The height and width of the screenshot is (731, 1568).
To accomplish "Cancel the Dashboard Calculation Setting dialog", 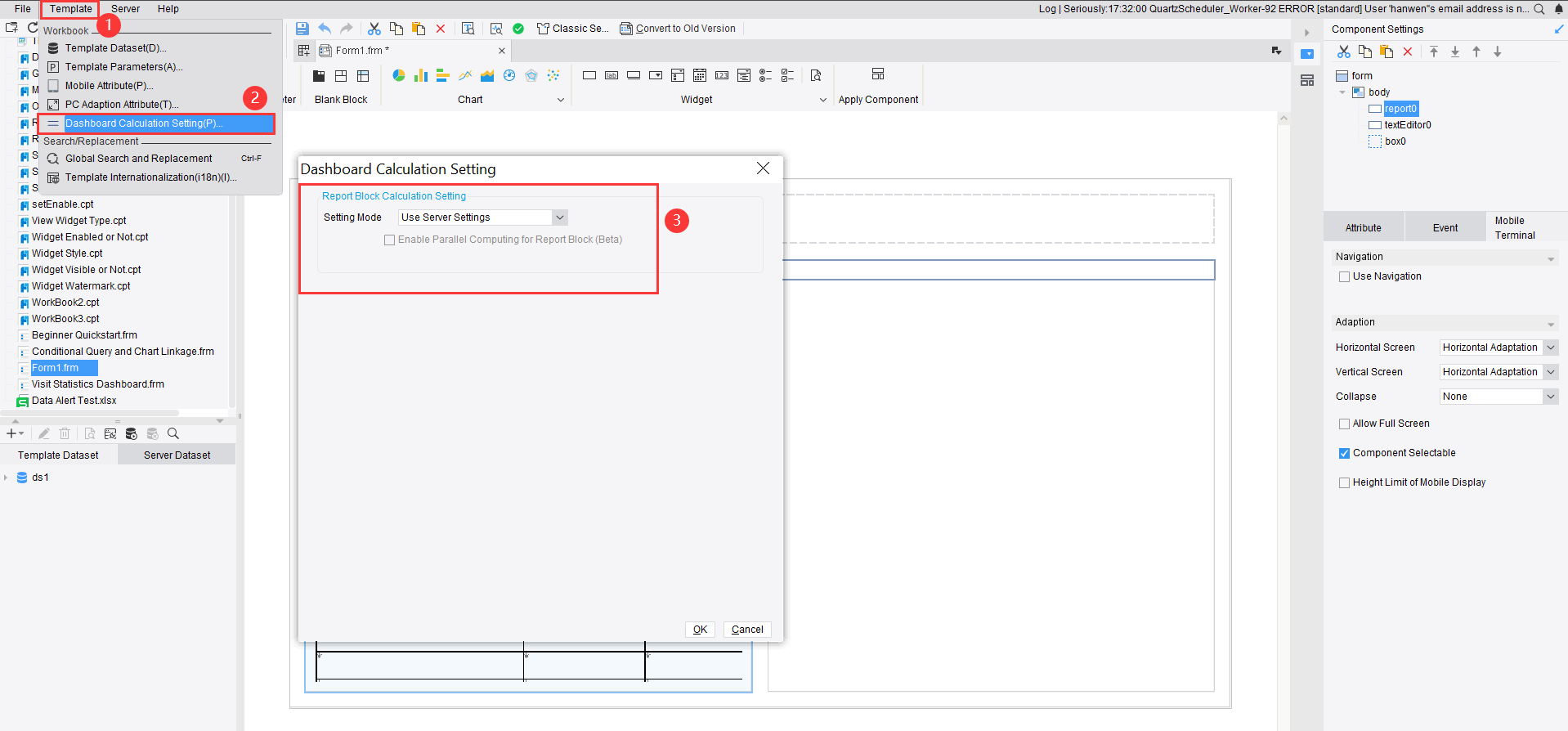I will (x=747, y=630).
